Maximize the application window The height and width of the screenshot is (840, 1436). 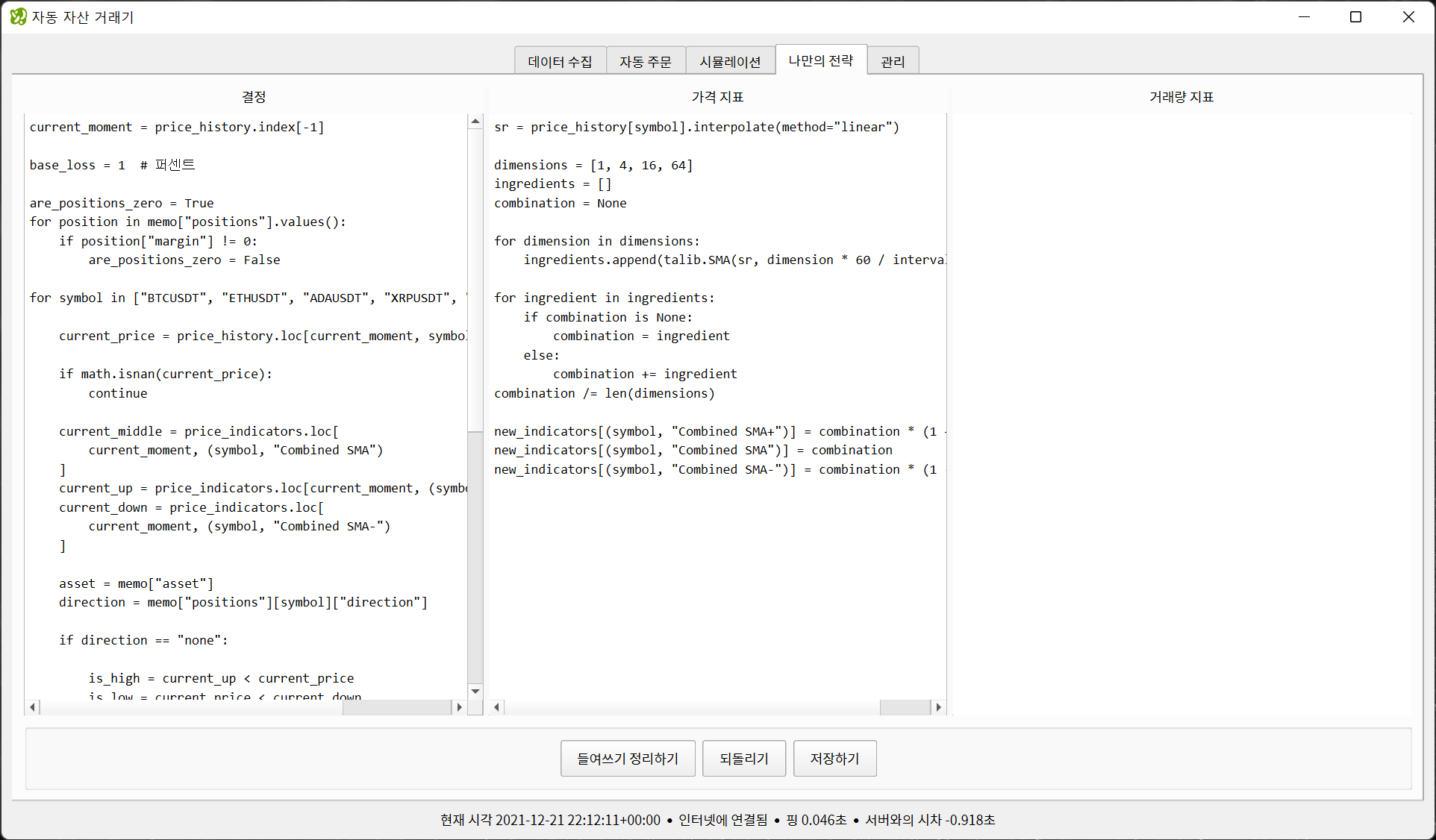point(1355,16)
